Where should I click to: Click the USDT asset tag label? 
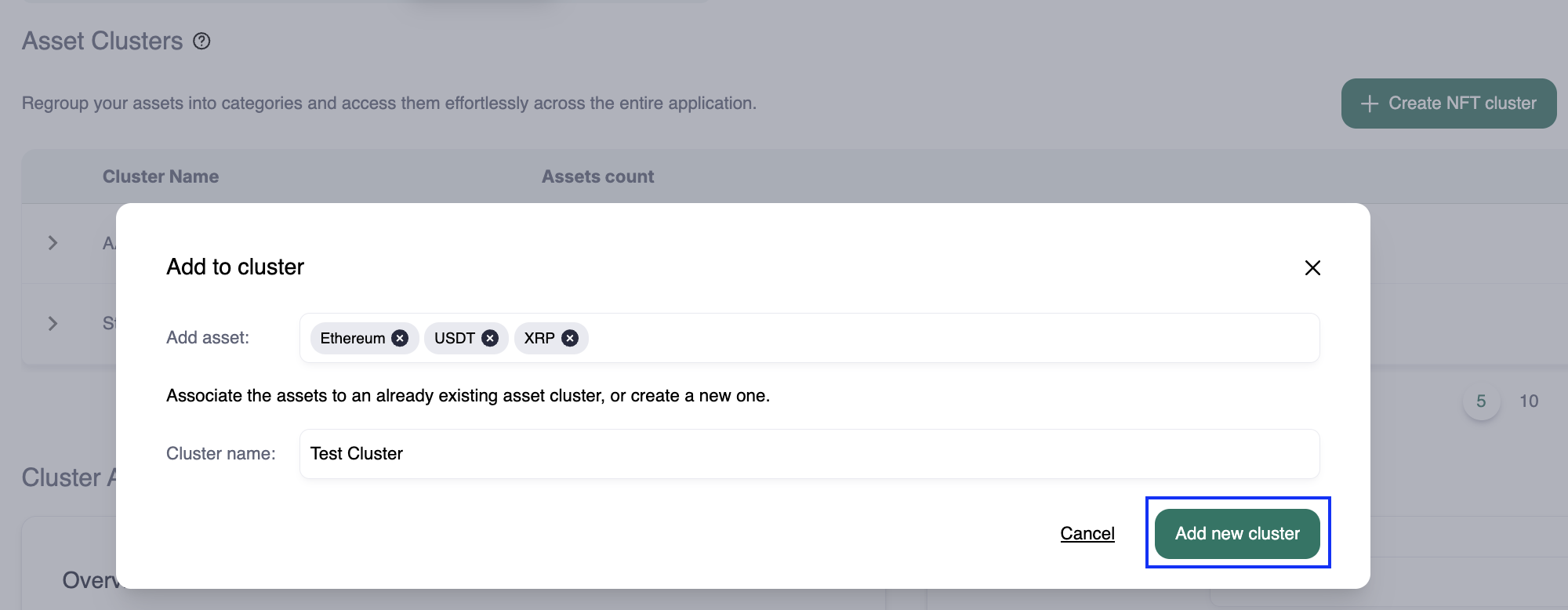455,338
